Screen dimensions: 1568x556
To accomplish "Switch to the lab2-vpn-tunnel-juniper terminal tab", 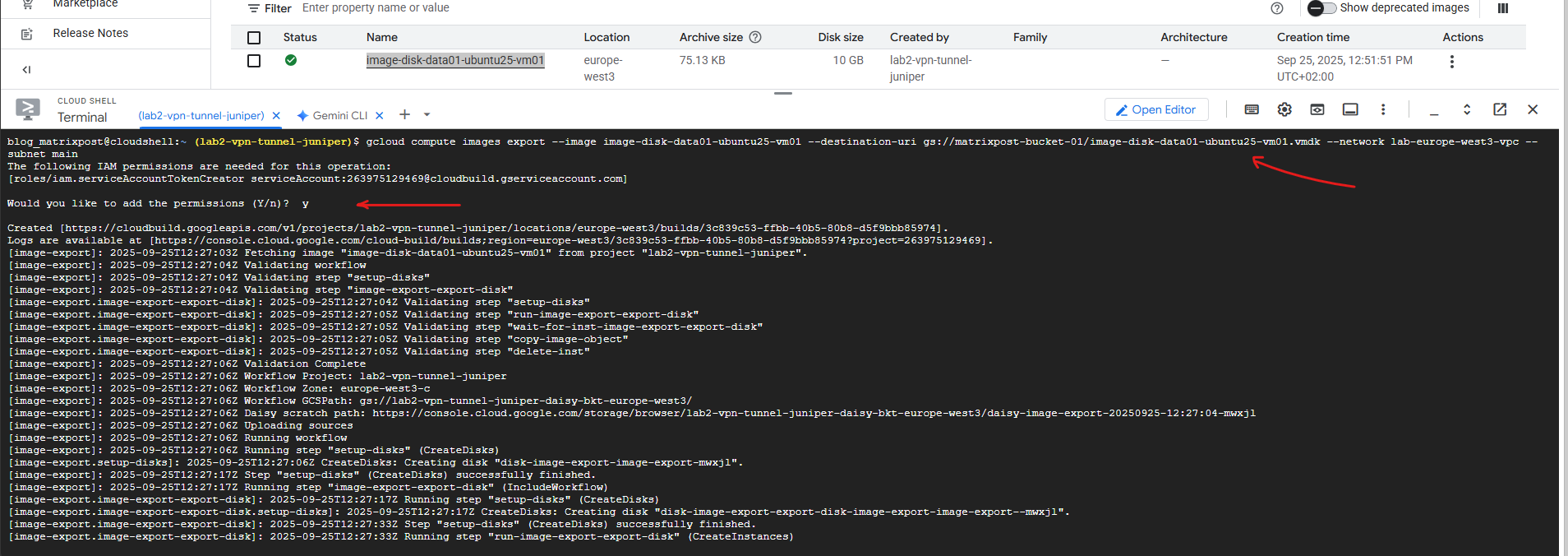I will [201, 116].
